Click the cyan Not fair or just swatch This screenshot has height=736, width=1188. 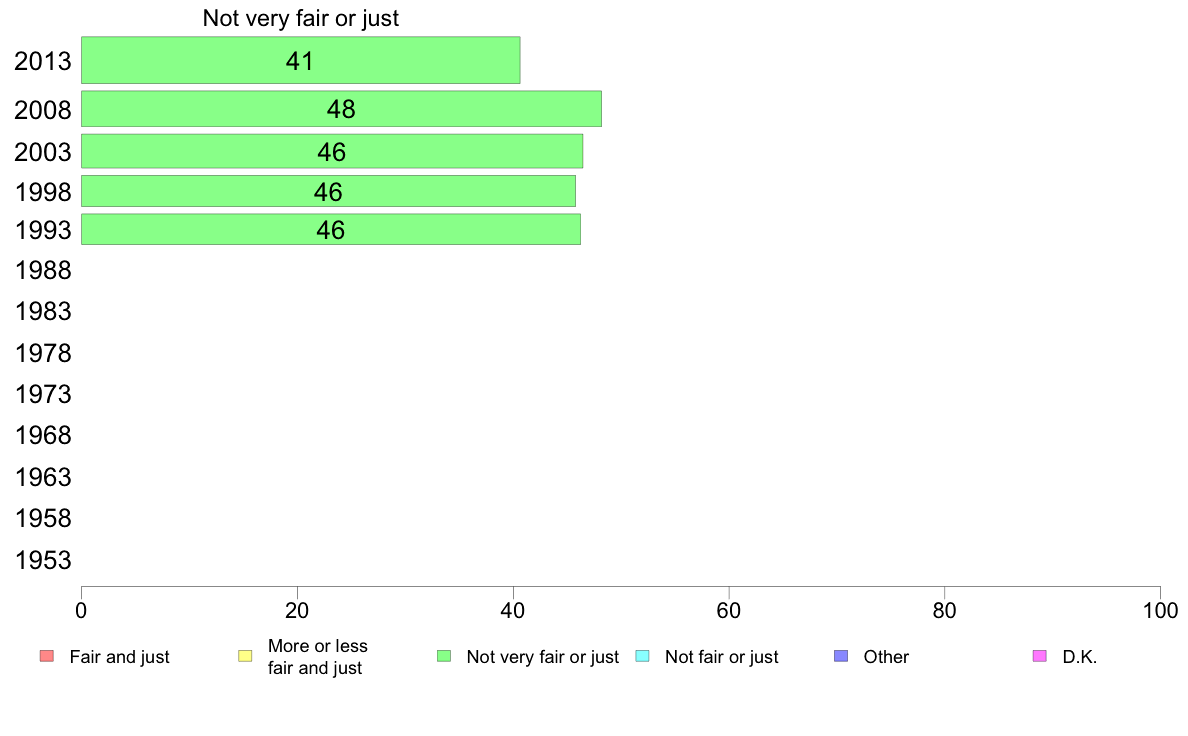point(642,656)
